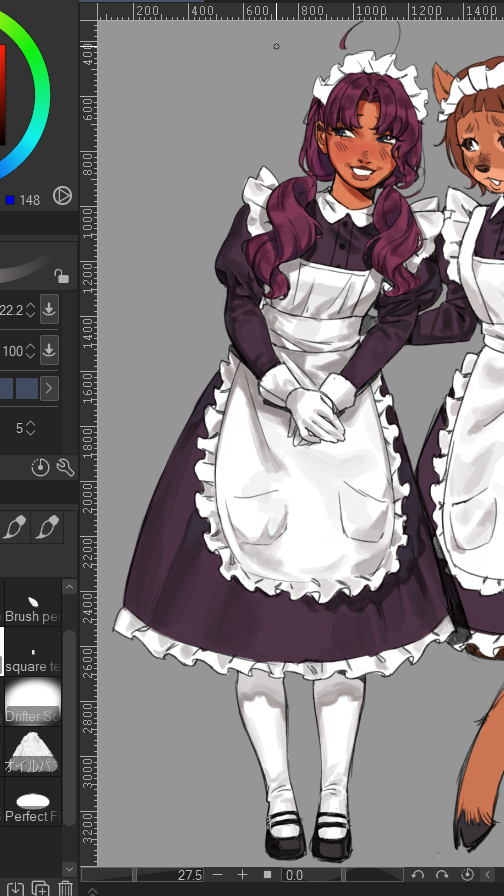Expand the arrow next to blue swatches
The width and height of the screenshot is (504, 896).
click(x=49, y=389)
